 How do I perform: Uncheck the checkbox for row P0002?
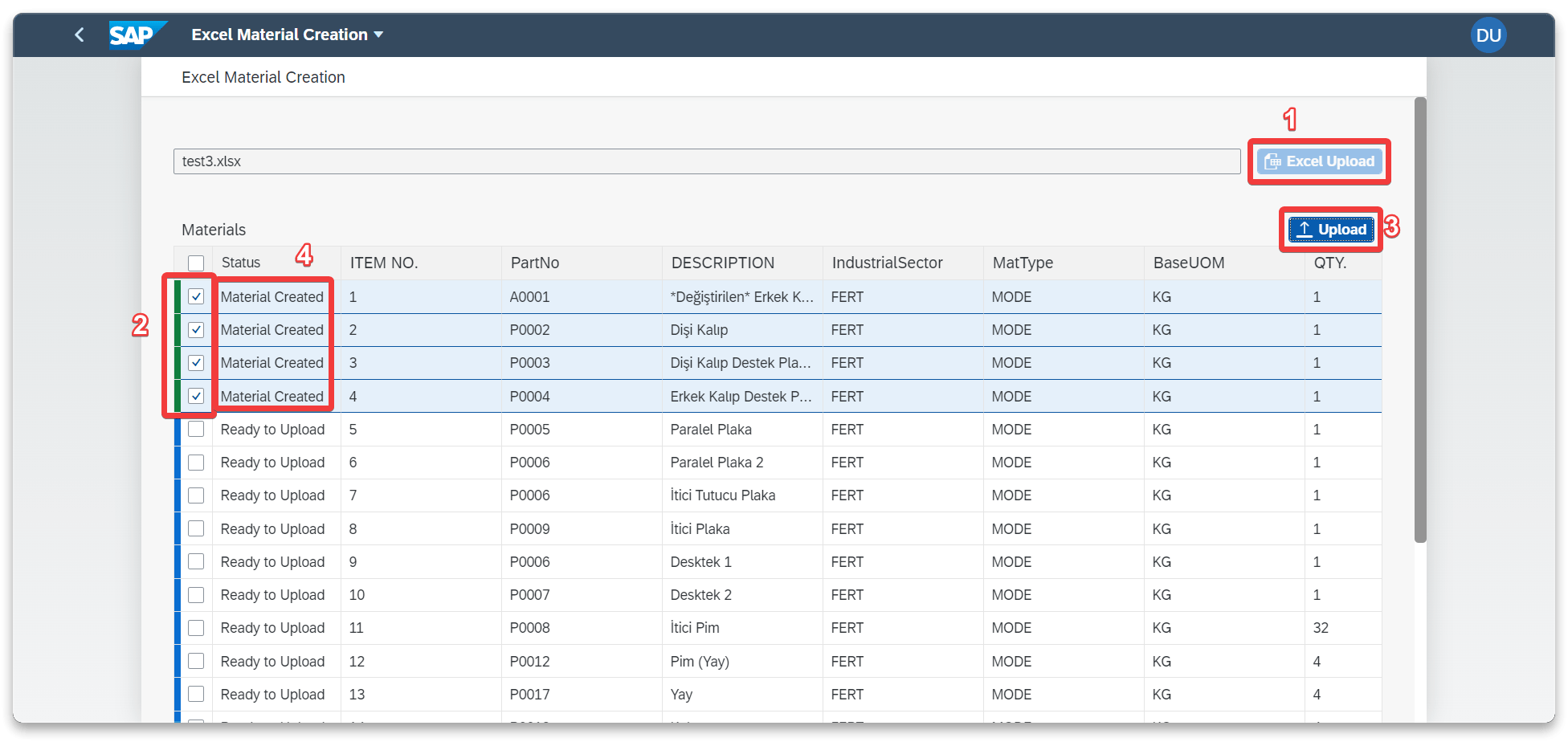pos(196,329)
